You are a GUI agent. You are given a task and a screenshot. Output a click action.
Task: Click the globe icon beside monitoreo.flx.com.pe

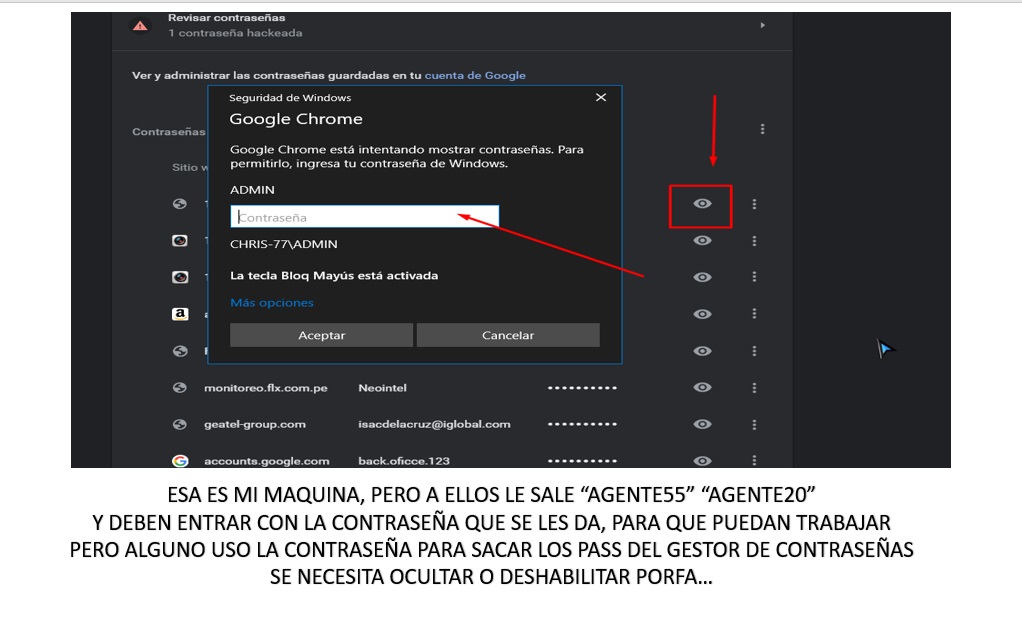pos(180,388)
